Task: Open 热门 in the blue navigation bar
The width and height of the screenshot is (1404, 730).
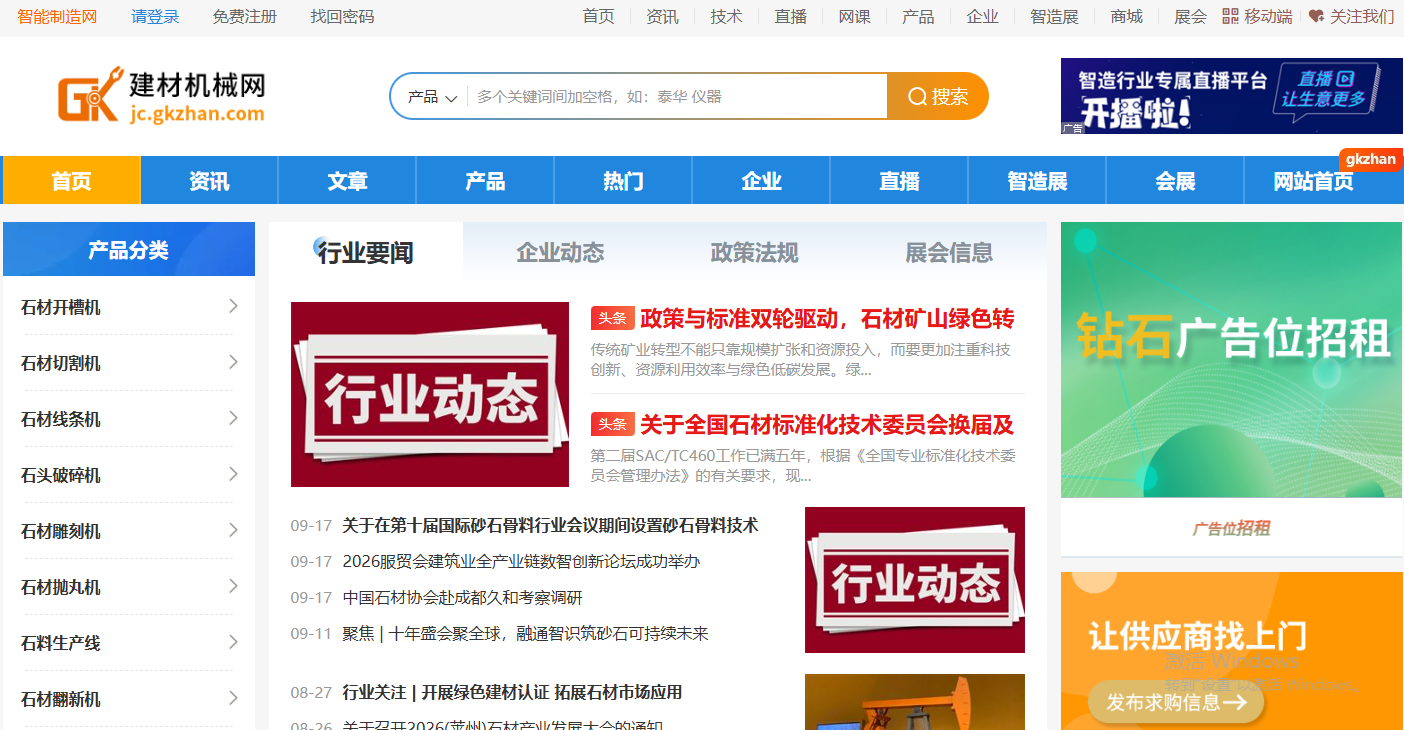Action: pos(623,181)
